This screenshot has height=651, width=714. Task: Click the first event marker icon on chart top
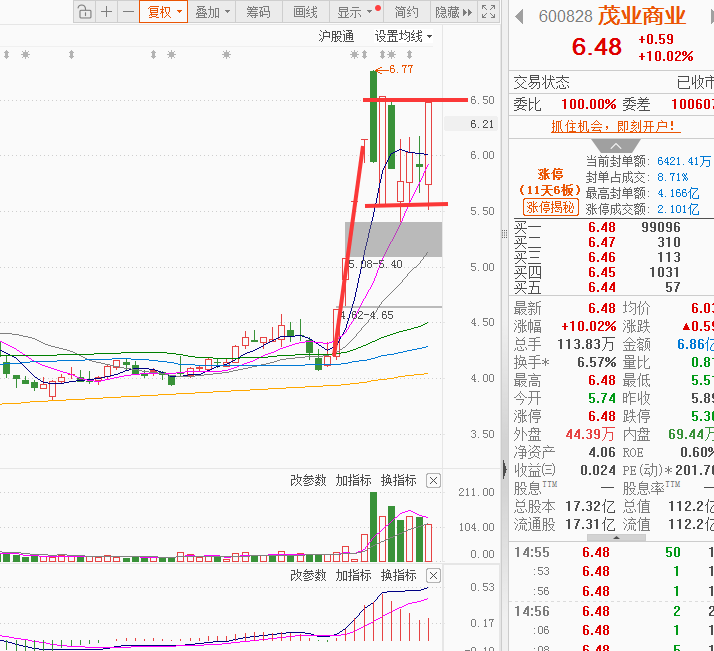coord(6,55)
